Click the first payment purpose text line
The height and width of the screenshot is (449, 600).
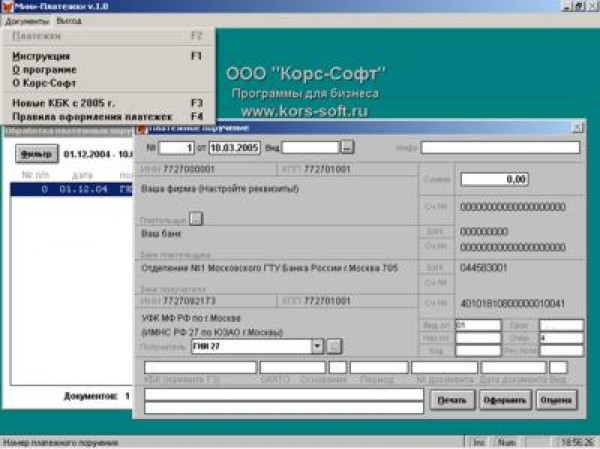[284, 395]
